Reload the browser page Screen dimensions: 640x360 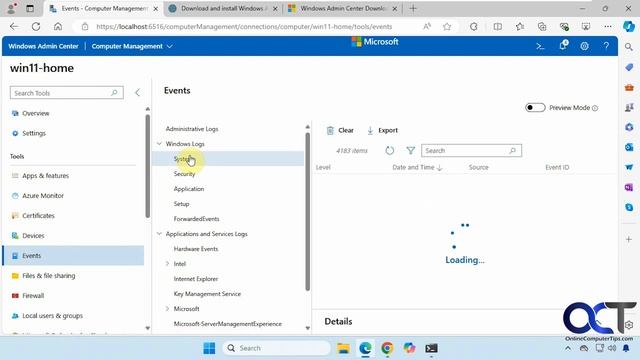(x=36, y=27)
